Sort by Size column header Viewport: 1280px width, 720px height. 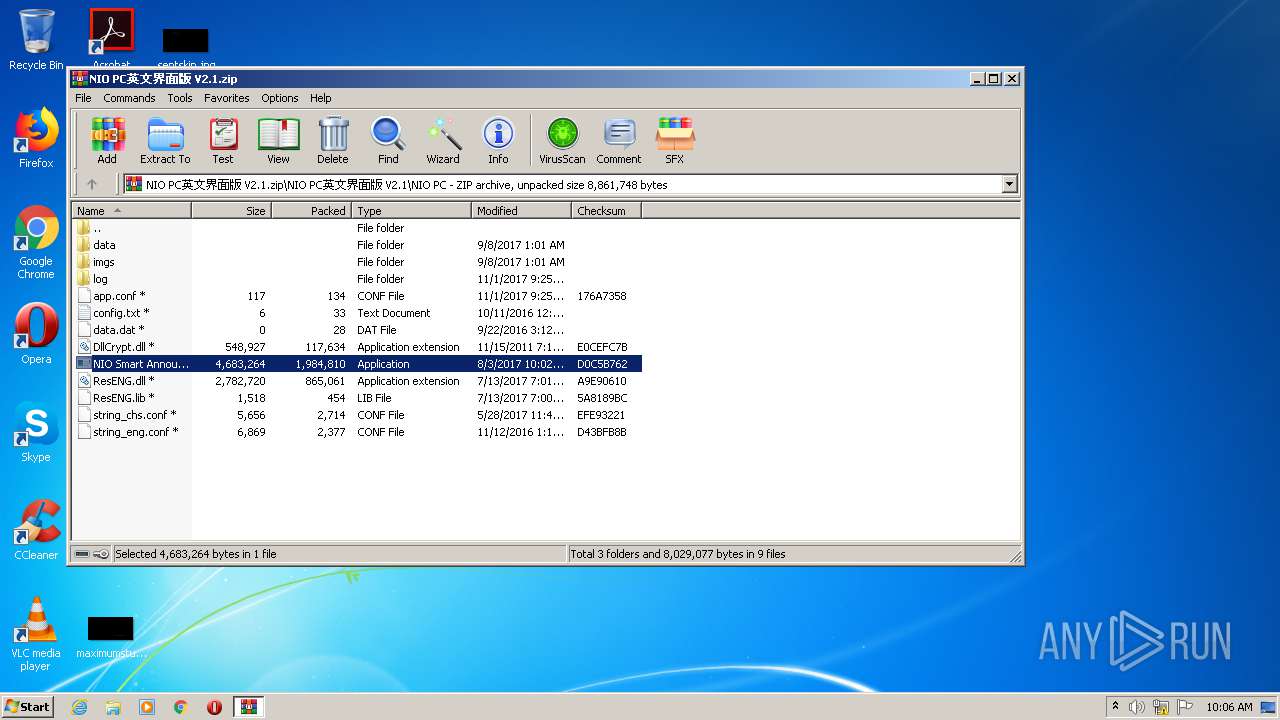click(x=231, y=211)
